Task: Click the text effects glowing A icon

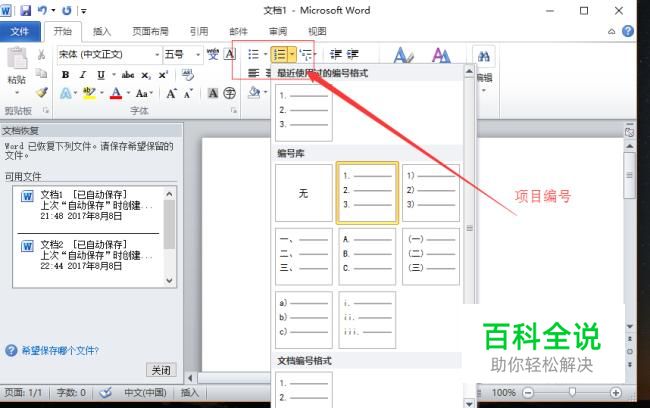Action: [65, 93]
